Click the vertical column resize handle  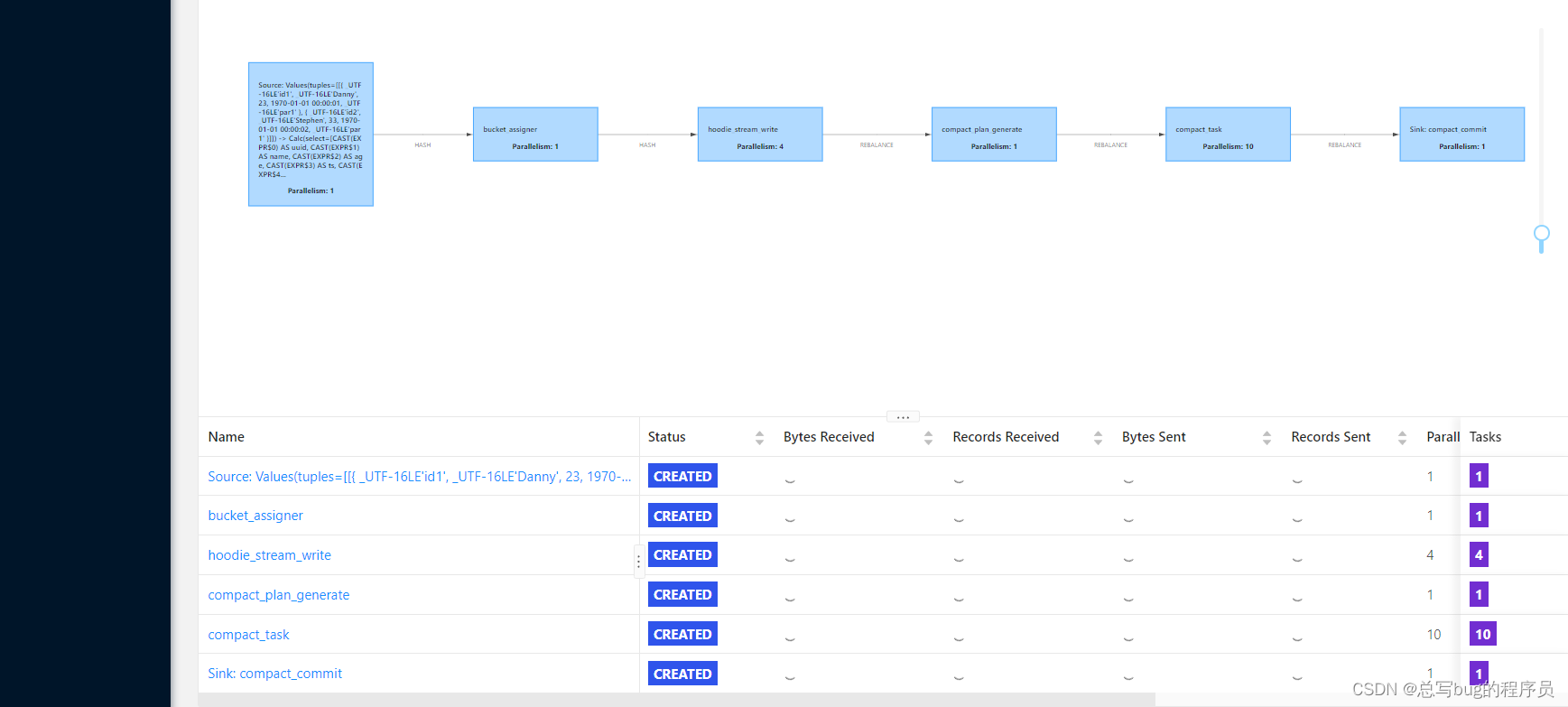tap(639, 562)
